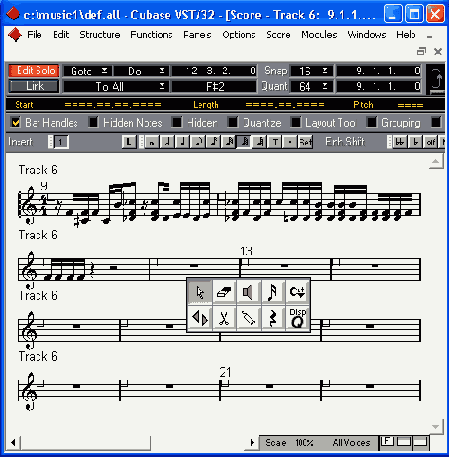Open the Help menu
This screenshot has width=449, height=457.
[x=406, y=35]
